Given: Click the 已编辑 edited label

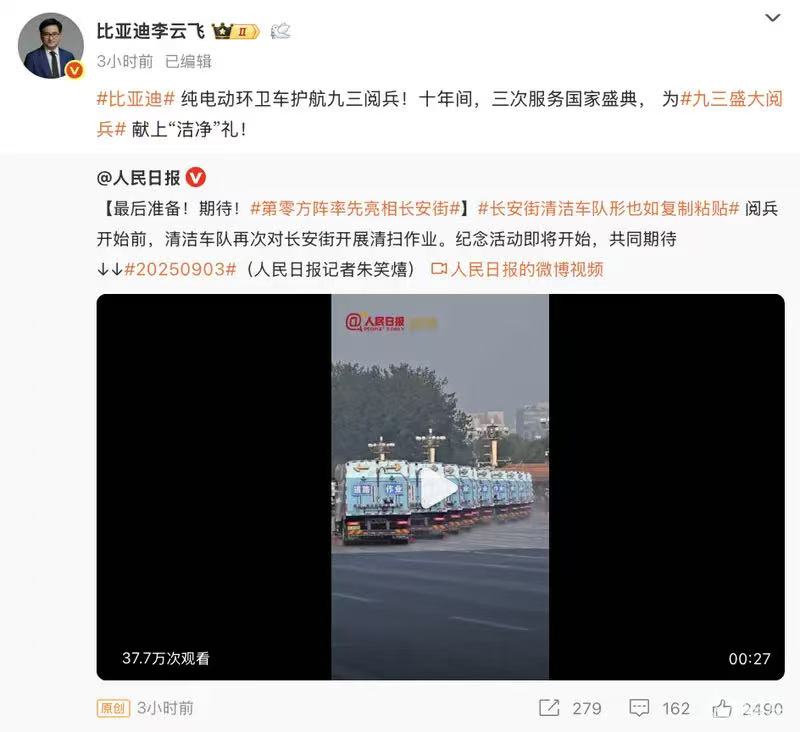Looking at the screenshot, I should tap(188, 62).
